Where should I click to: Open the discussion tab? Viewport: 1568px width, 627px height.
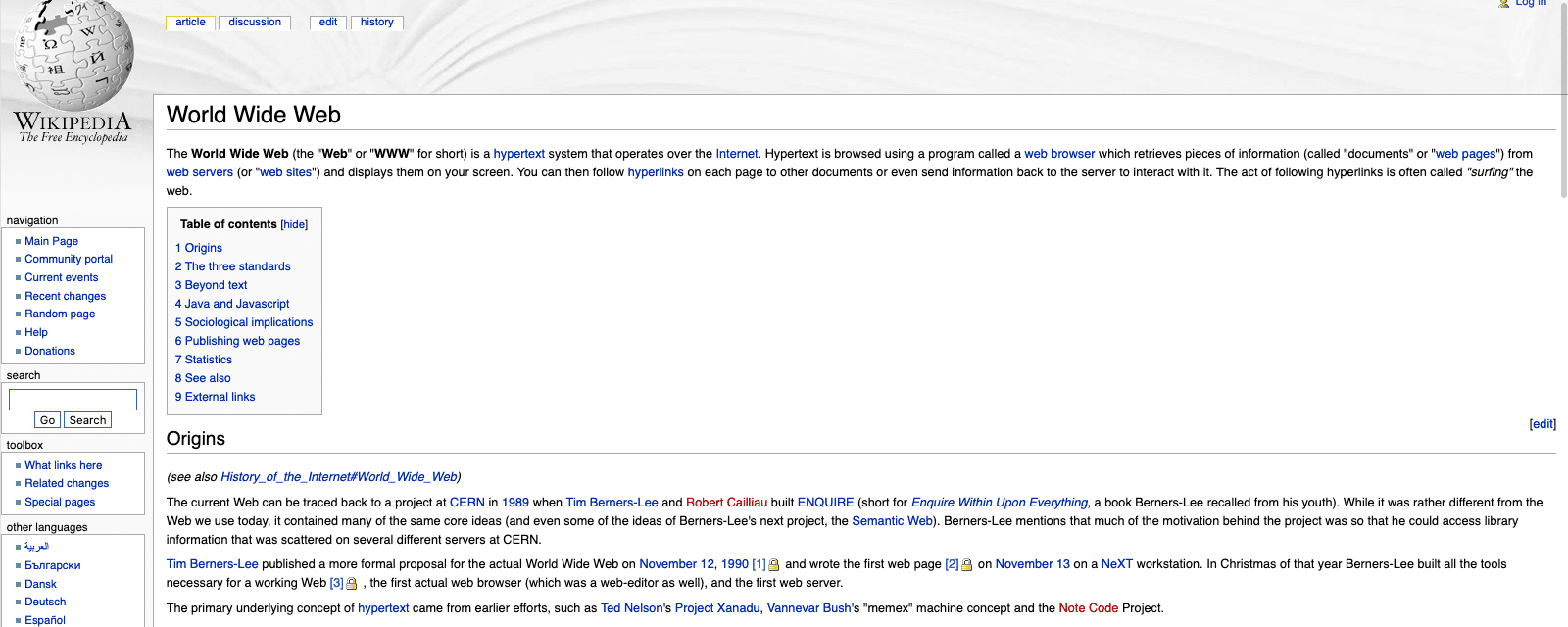(x=255, y=22)
